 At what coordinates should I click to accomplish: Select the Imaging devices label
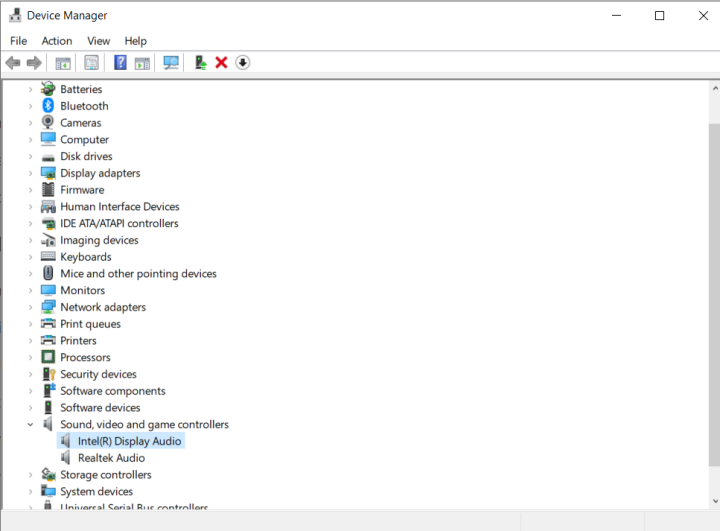pyautogui.click(x=99, y=240)
